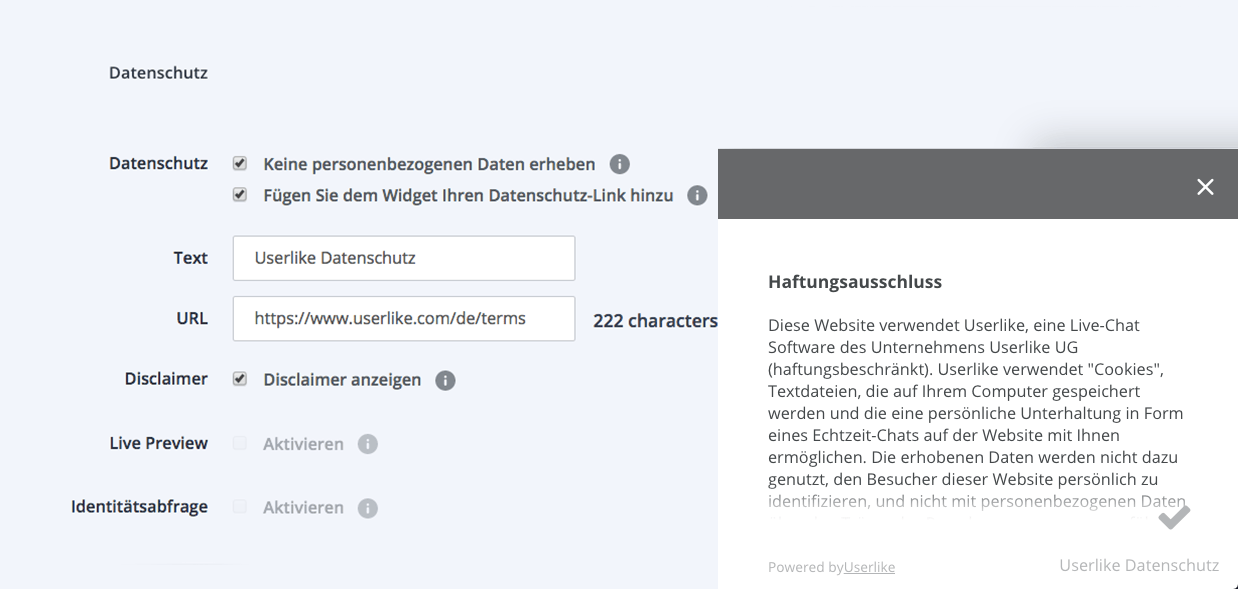Open info tooltip for the Datenschutz-Link option

[696, 195]
